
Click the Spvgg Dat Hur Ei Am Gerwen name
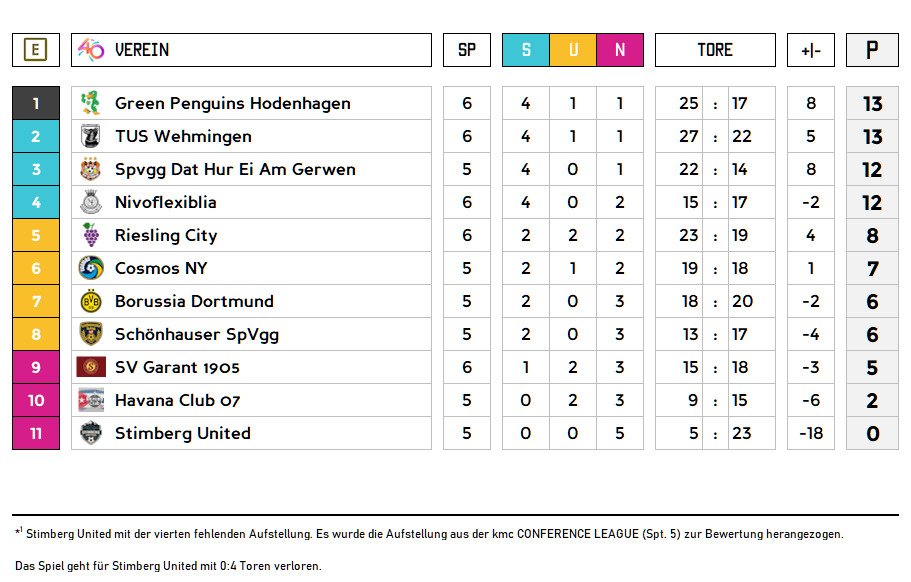coord(235,169)
